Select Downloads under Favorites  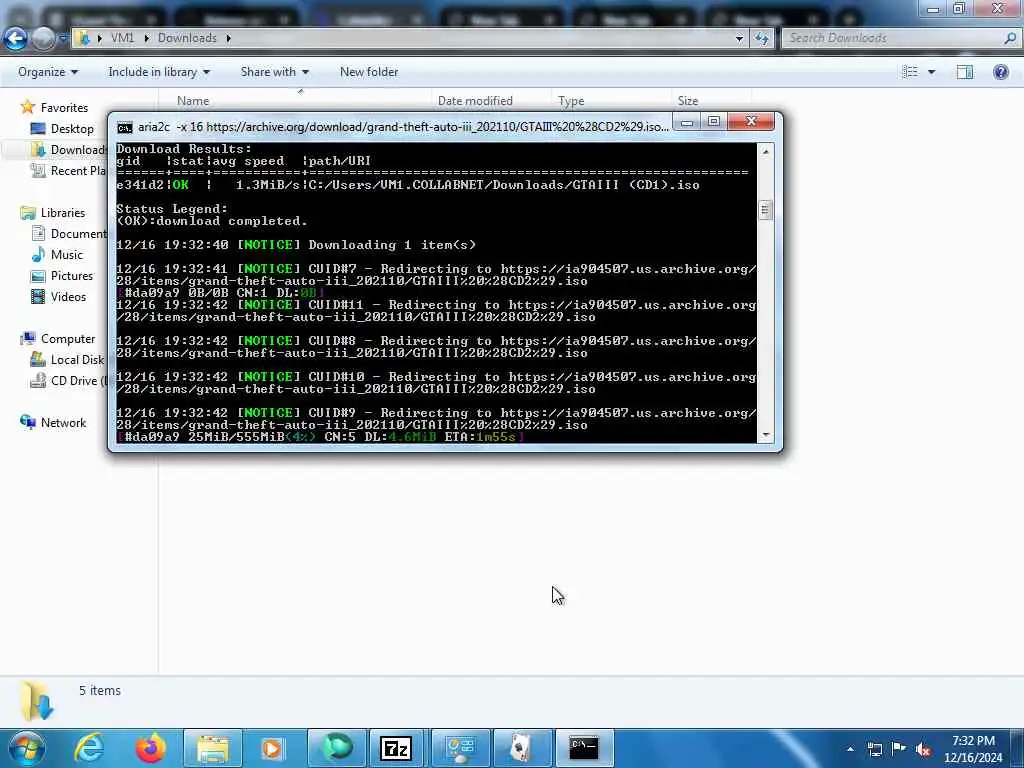69,150
